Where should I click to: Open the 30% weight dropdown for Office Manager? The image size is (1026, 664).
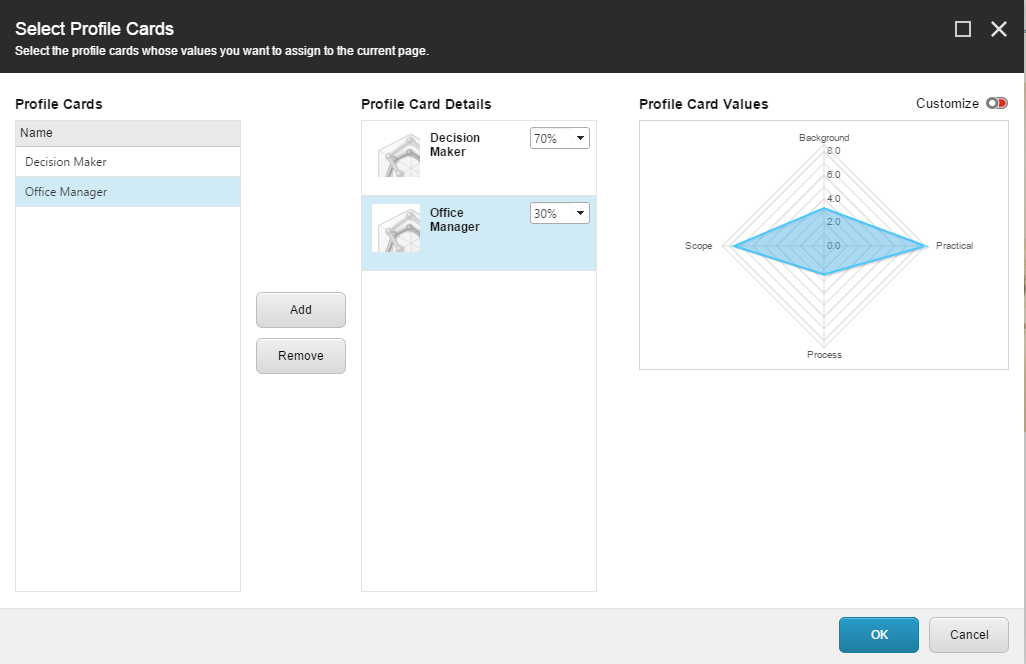pyautogui.click(x=580, y=212)
